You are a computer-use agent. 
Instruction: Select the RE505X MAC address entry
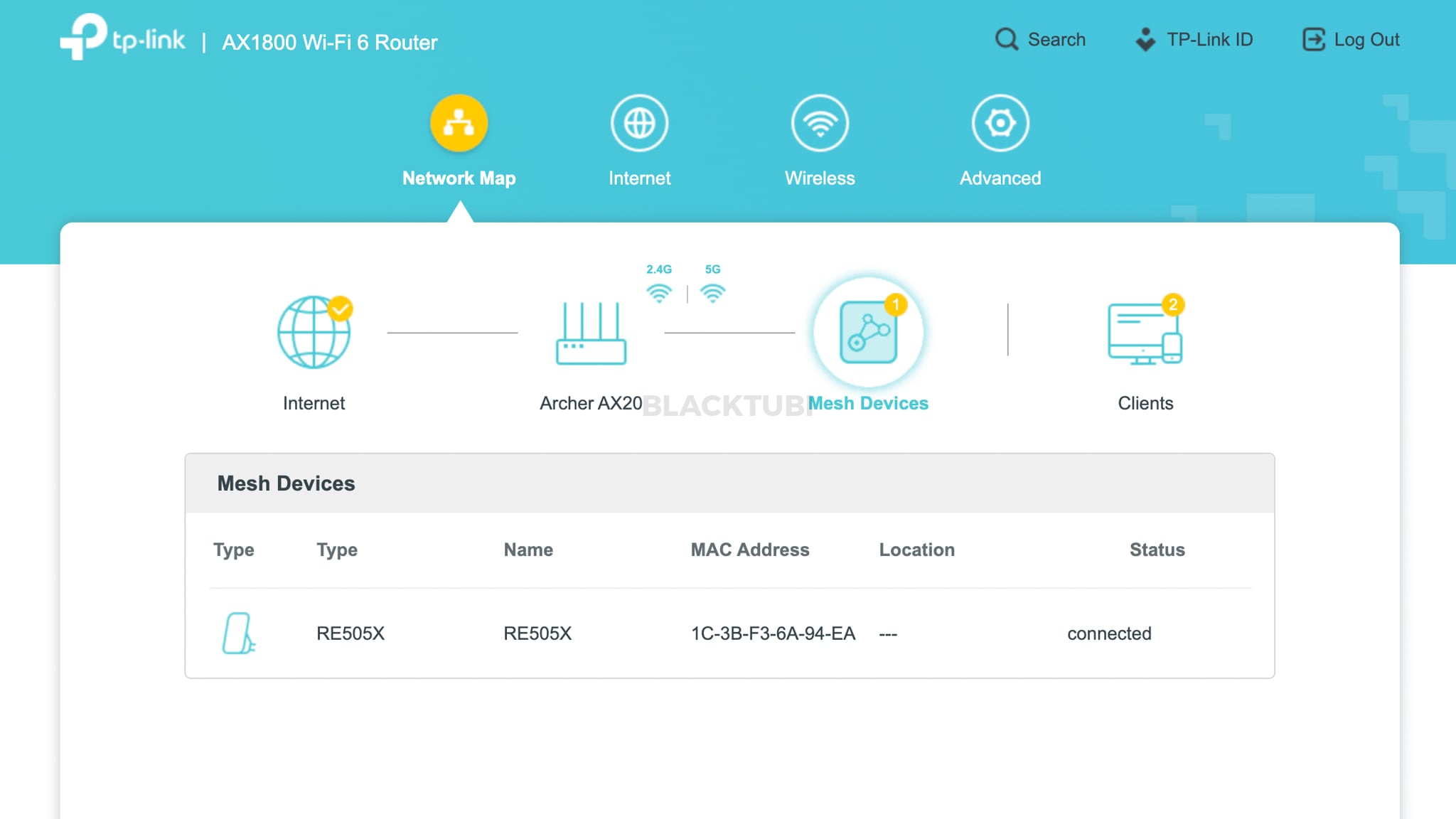(773, 633)
